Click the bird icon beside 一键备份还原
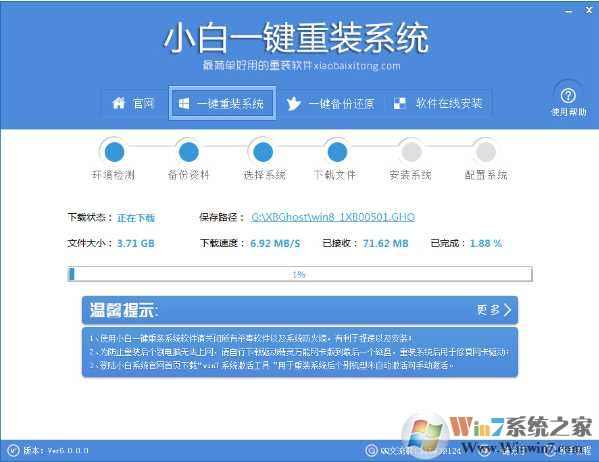The height and width of the screenshot is (462, 599). pos(293,104)
